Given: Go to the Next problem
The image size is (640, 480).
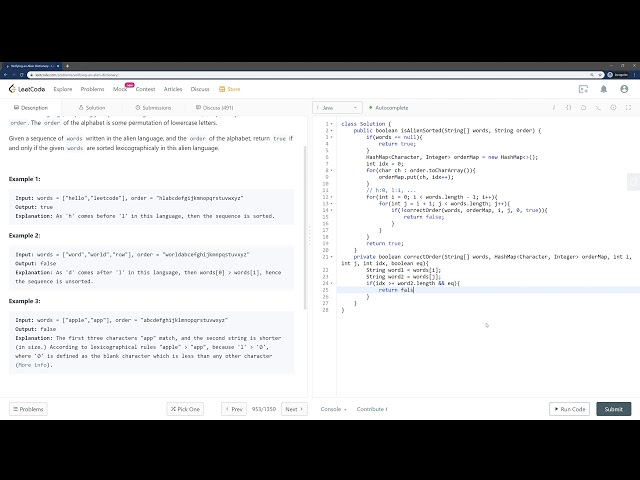Looking at the screenshot, I should click(x=294, y=409).
